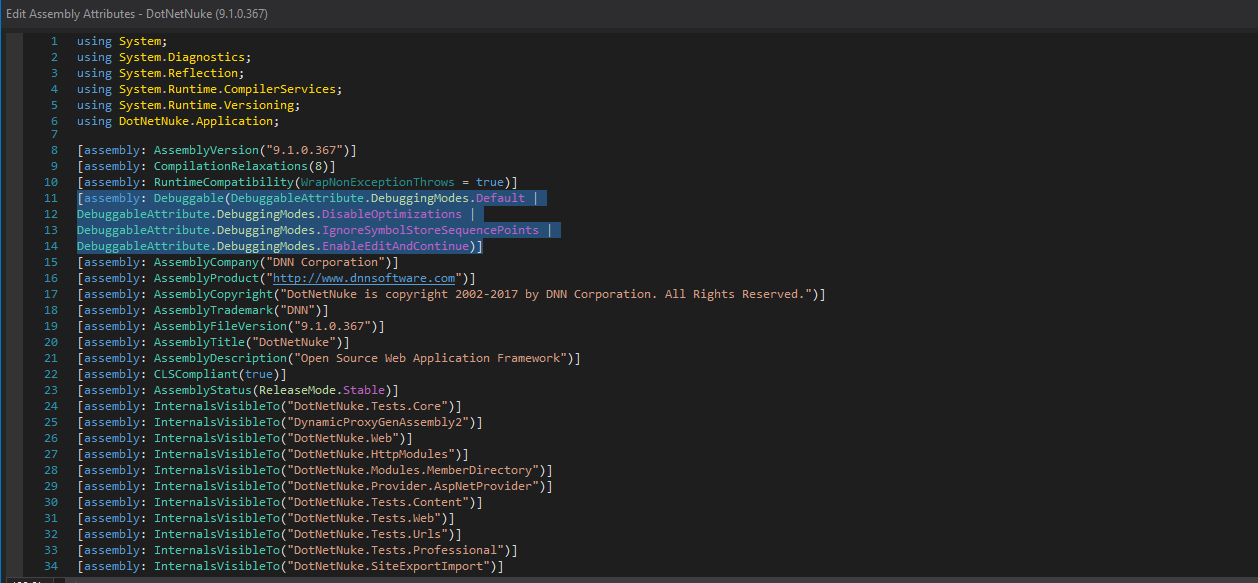Click the 'using System;' line
The height and width of the screenshot is (583, 1258).
(122, 42)
